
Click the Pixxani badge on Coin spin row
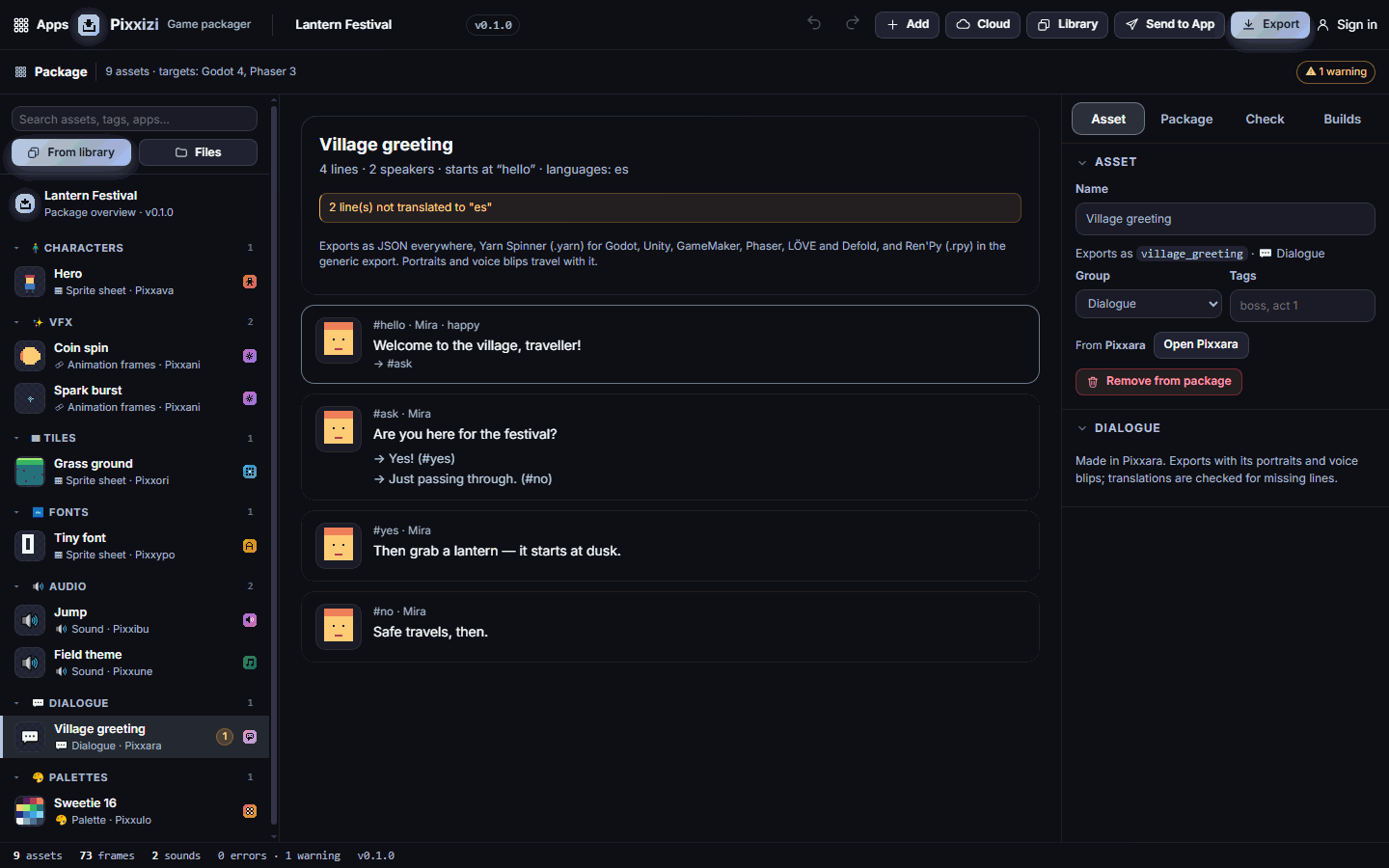(250, 356)
